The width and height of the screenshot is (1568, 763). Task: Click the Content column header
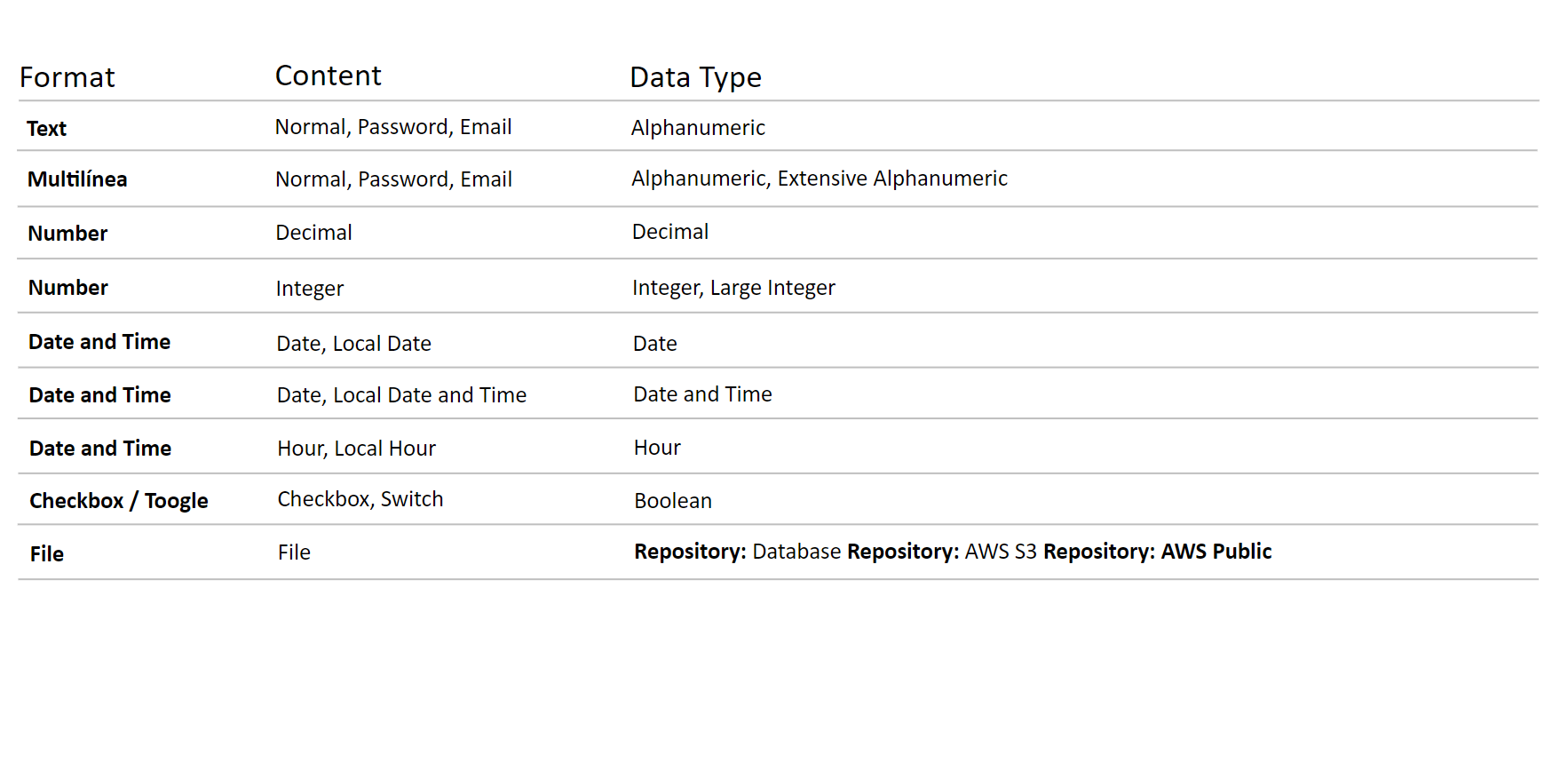pos(328,76)
